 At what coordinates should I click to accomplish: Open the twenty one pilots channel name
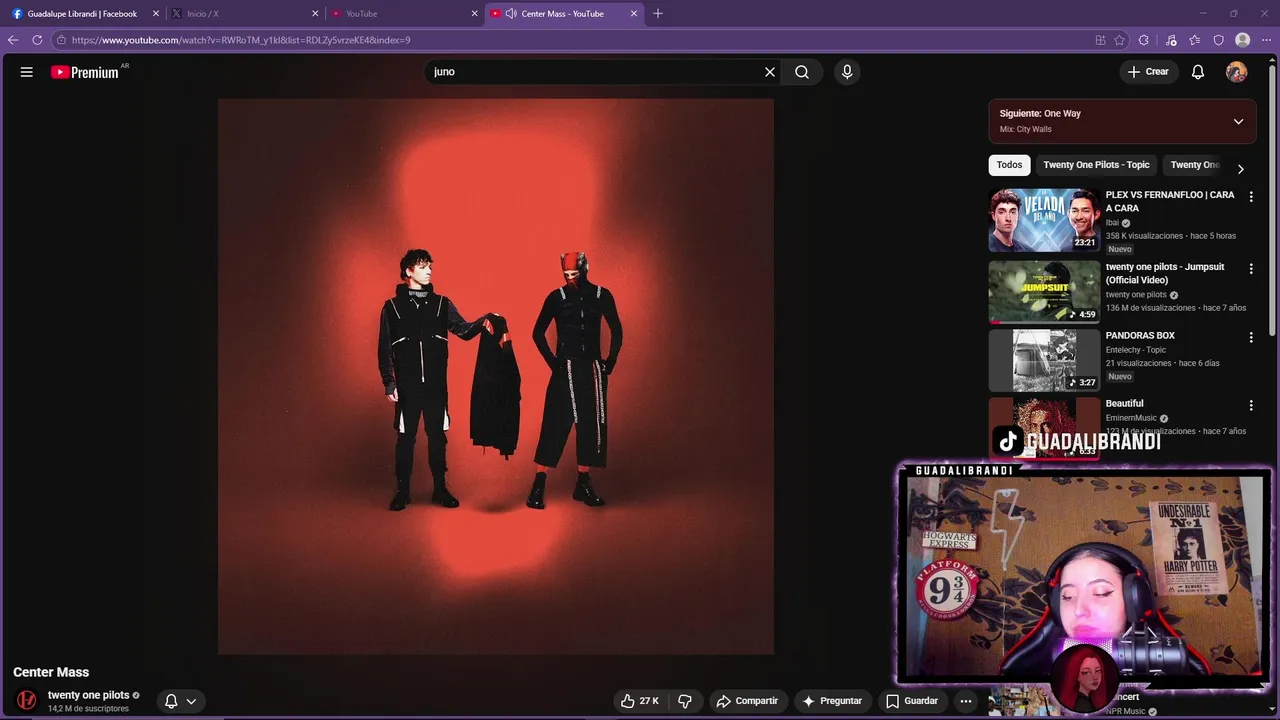click(x=88, y=695)
